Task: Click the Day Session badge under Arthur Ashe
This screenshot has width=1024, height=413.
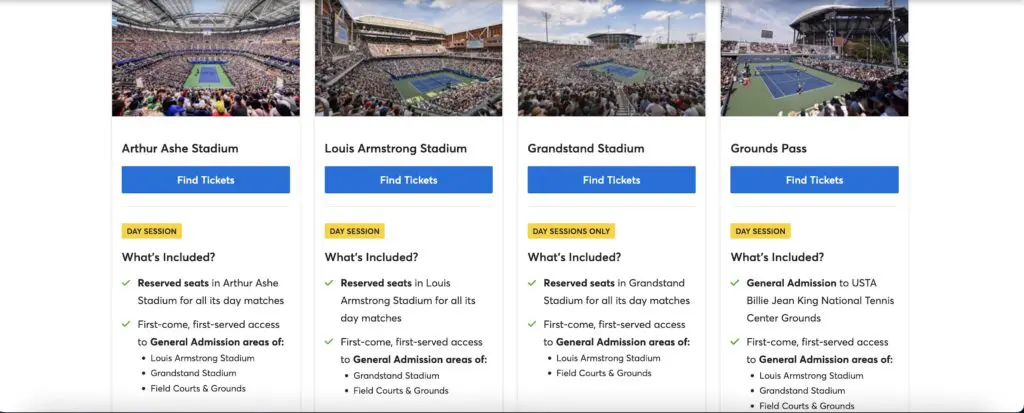Action: (152, 231)
